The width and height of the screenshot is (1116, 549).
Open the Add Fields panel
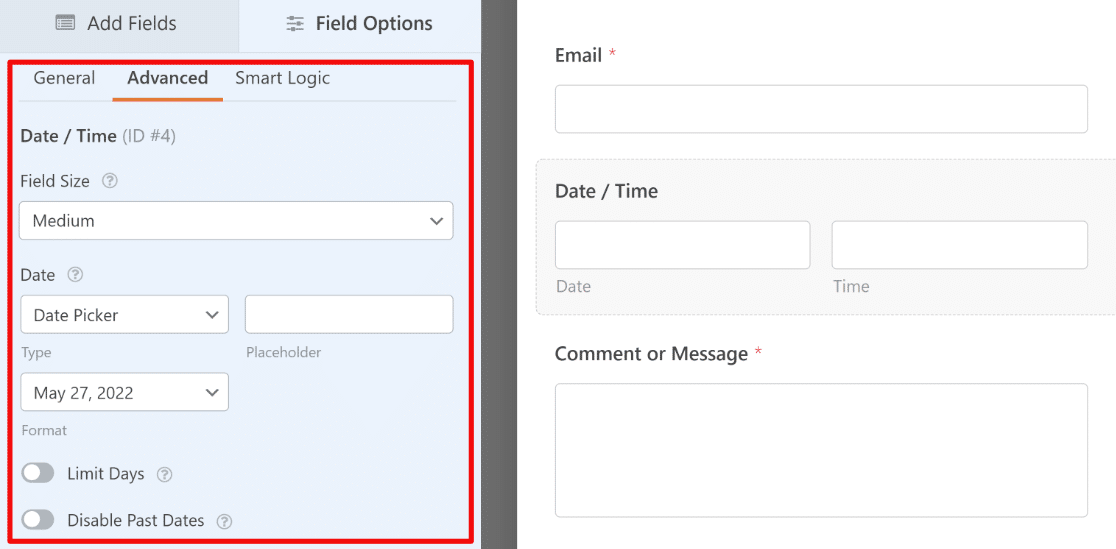120,24
